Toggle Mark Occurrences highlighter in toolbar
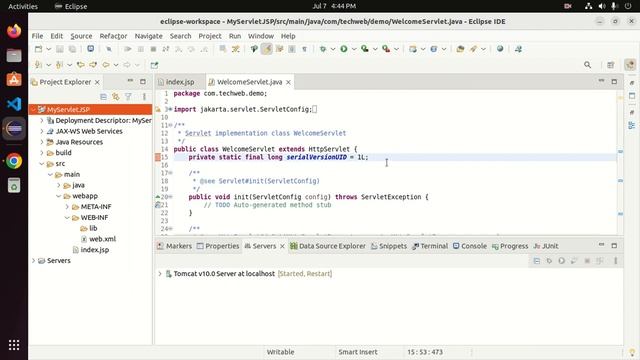Image resolution: width=640 pixels, height=360 pixels. pyautogui.click(x=267, y=49)
